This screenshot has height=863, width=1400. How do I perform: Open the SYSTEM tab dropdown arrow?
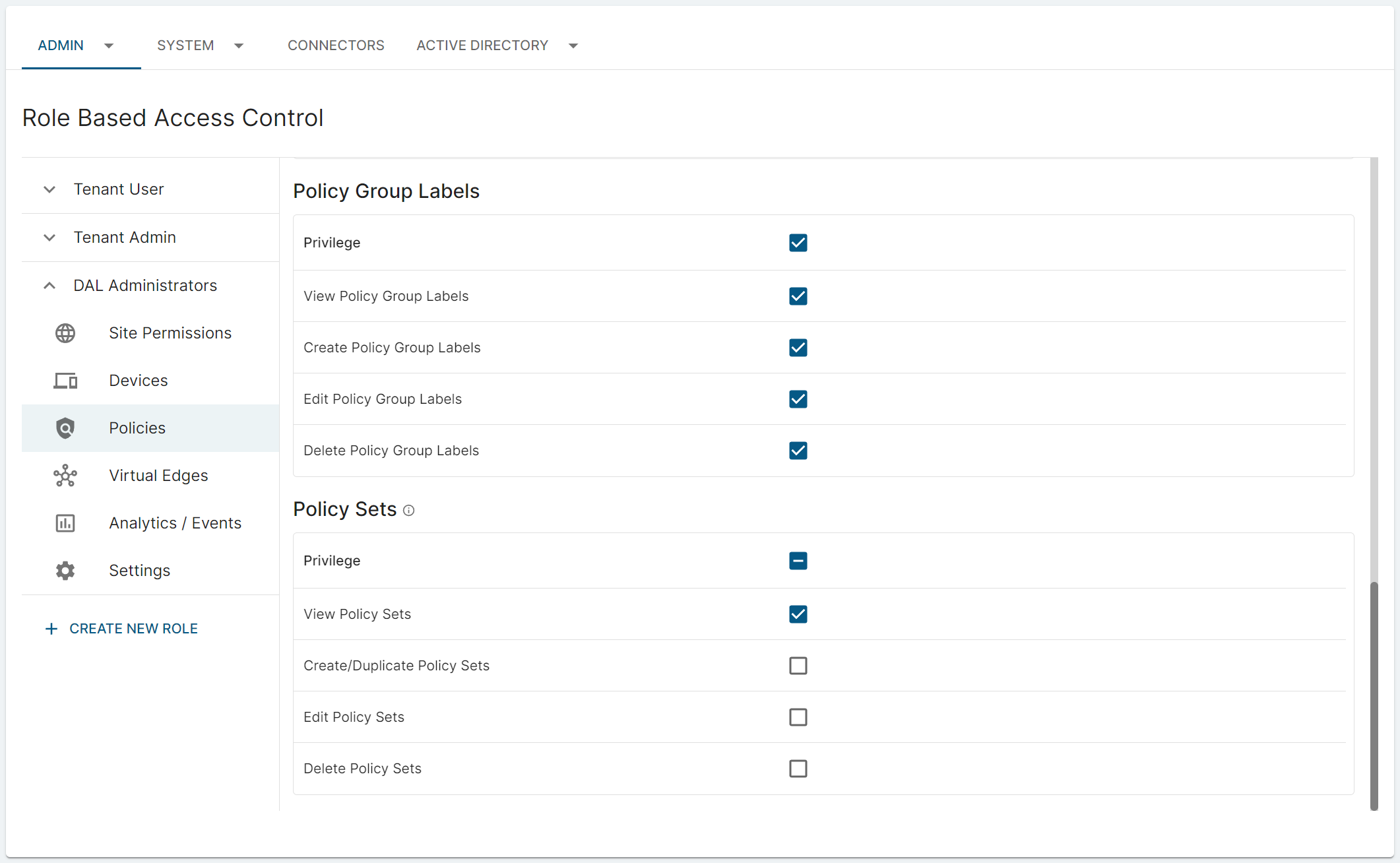pyautogui.click(x=239, y=46)
